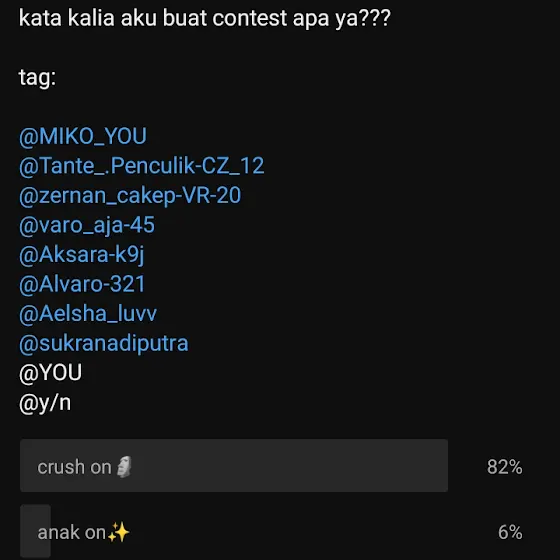Image resolution: width=560 pixels, height=560 pixels.
Task: Tap the plain text @YOU line
Action: 50,373
